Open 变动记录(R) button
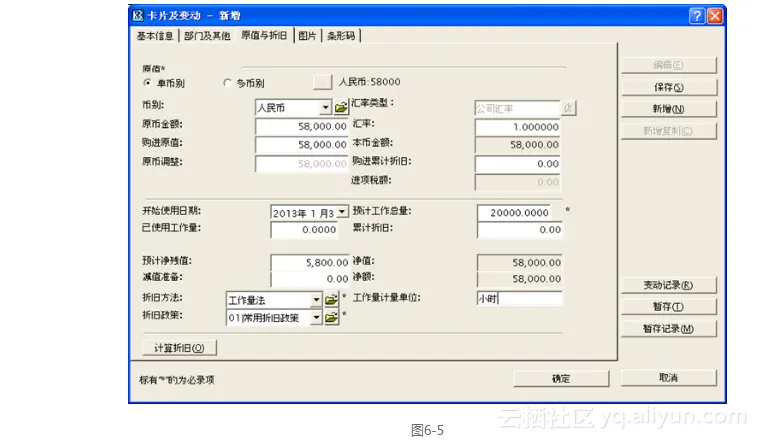758x440 pixels. point(669,285)
